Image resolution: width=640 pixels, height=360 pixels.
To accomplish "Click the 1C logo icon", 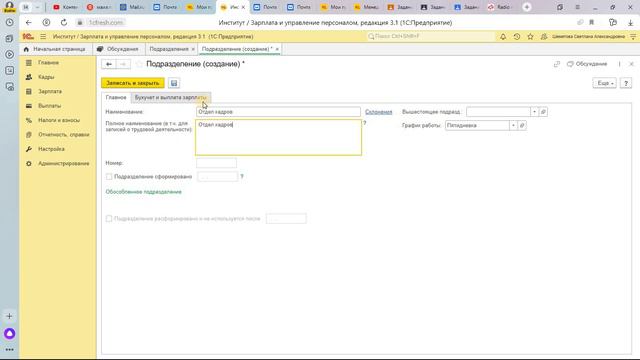I will point(28,37).
